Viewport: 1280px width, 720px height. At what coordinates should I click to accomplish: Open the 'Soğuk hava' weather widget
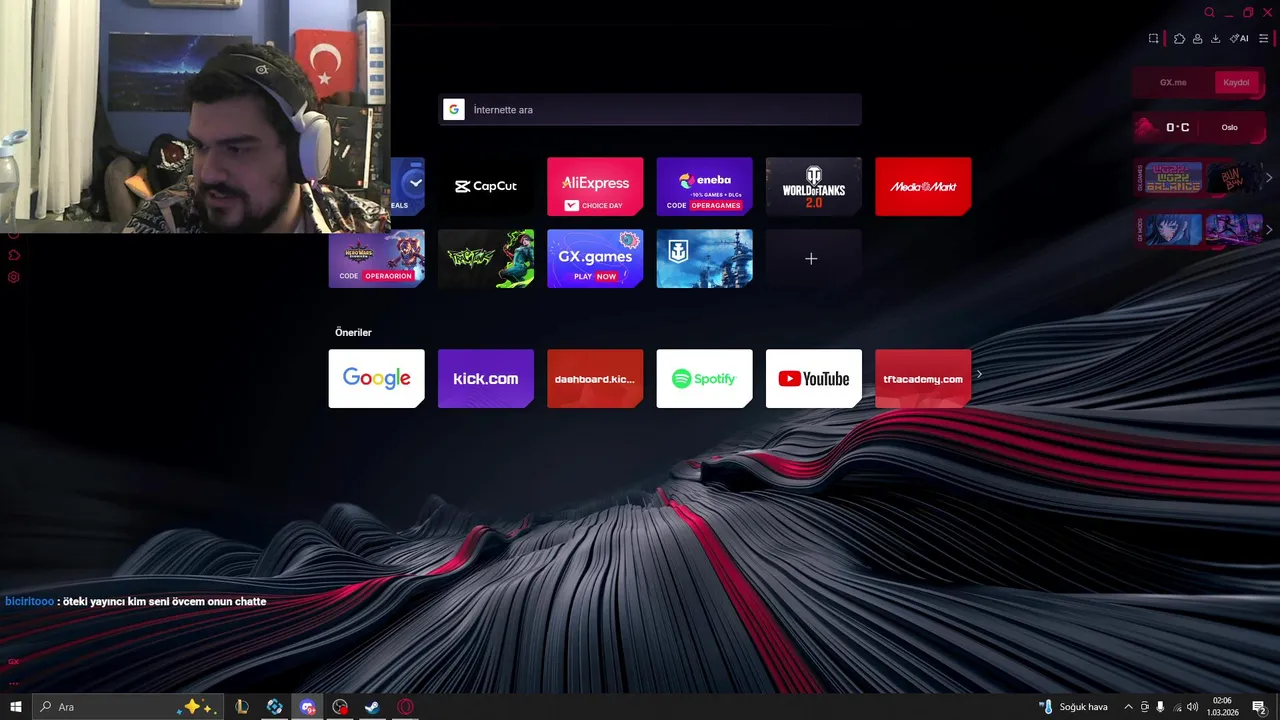pyautogui.click(x=1073, y=707)
